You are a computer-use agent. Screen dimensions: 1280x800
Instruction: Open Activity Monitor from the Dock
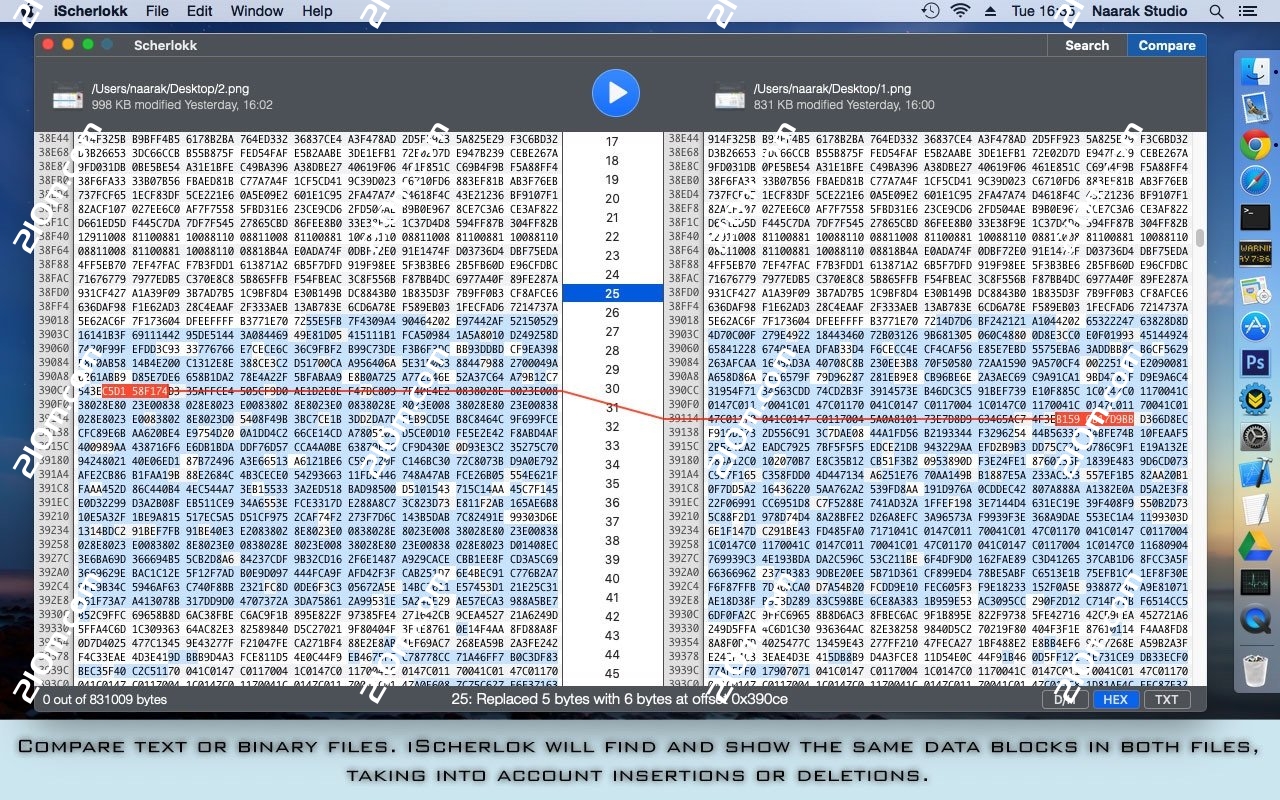click(1255, 582)
